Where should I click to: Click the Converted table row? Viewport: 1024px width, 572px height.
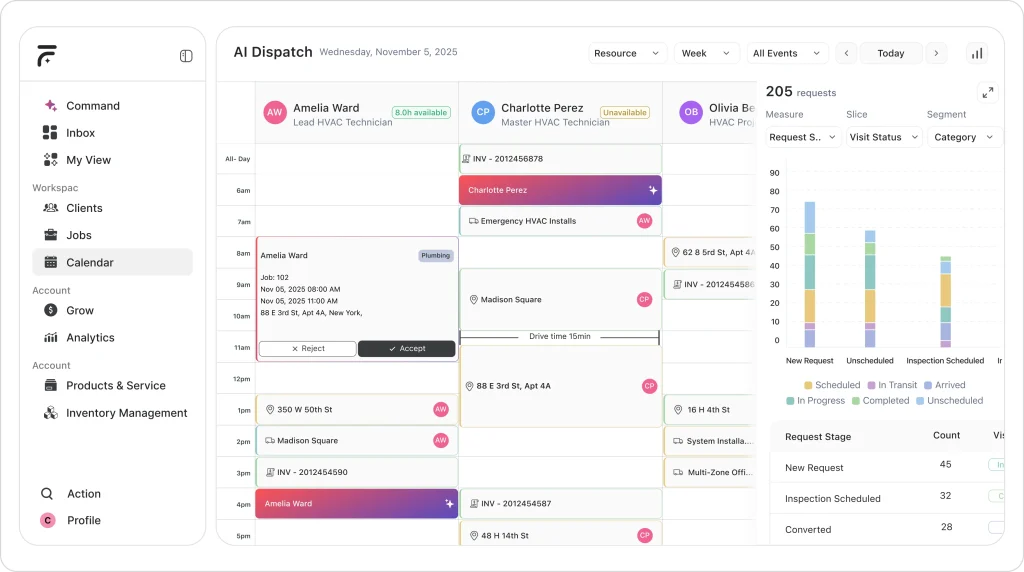887,530
